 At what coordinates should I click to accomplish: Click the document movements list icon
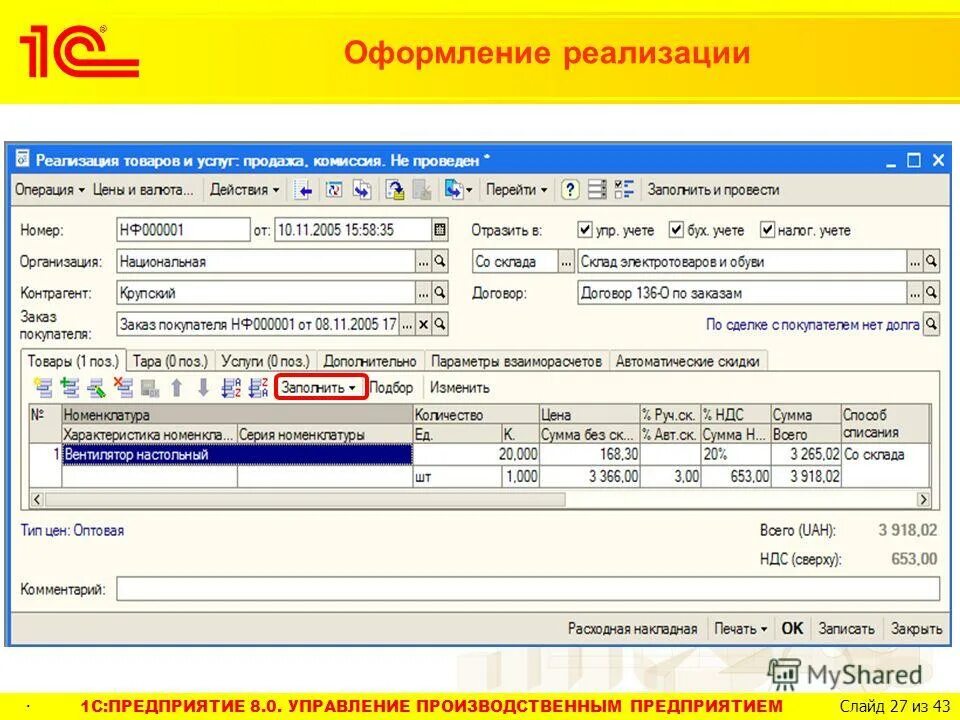[597, 190]
